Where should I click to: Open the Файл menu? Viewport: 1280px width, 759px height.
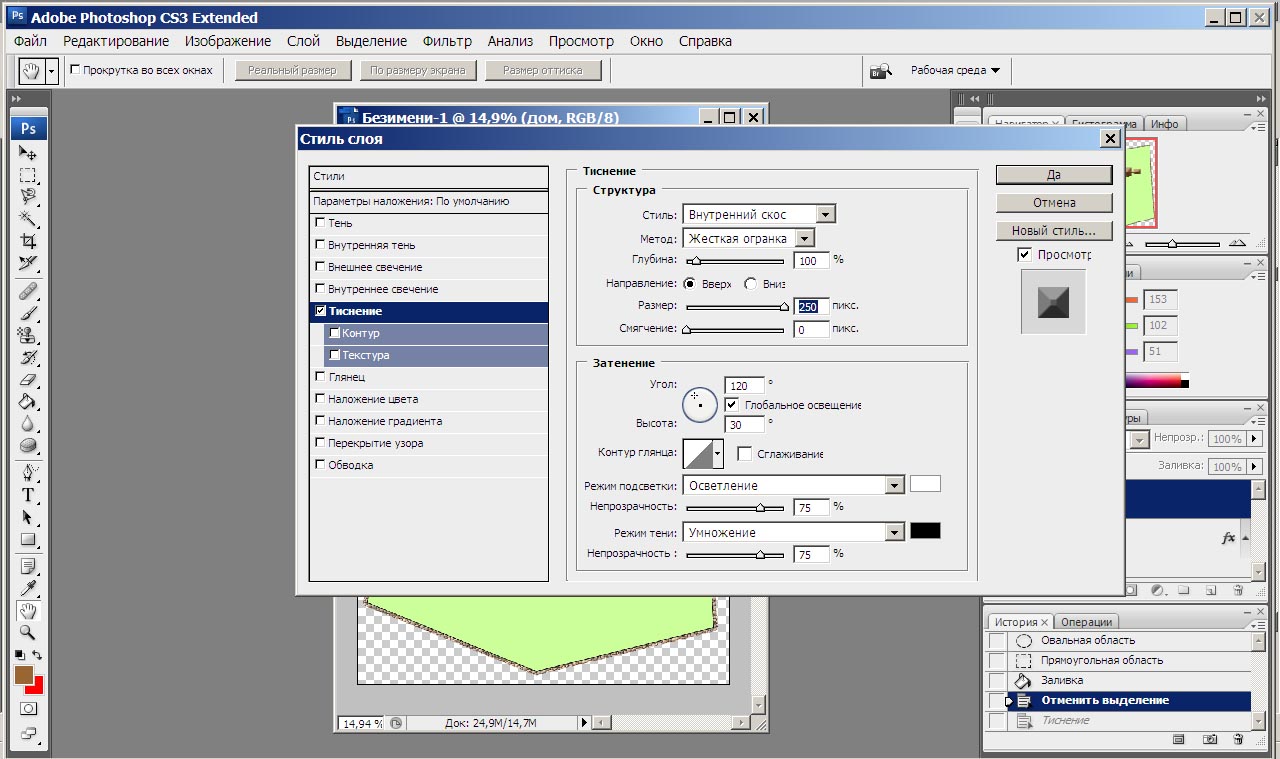(x=31, y=41)
